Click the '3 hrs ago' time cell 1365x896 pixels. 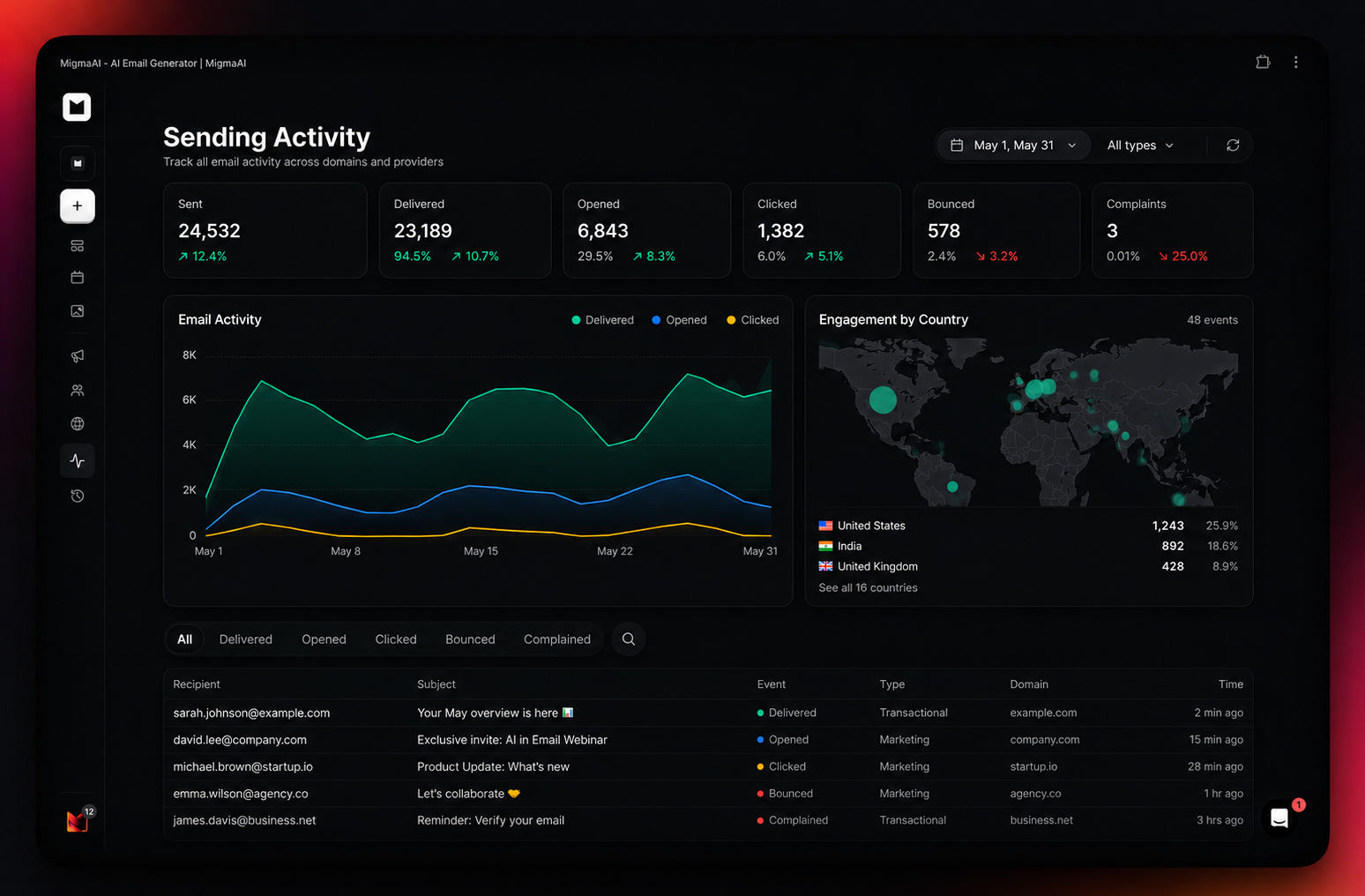pyautogui.click(x=1220, y=820)
